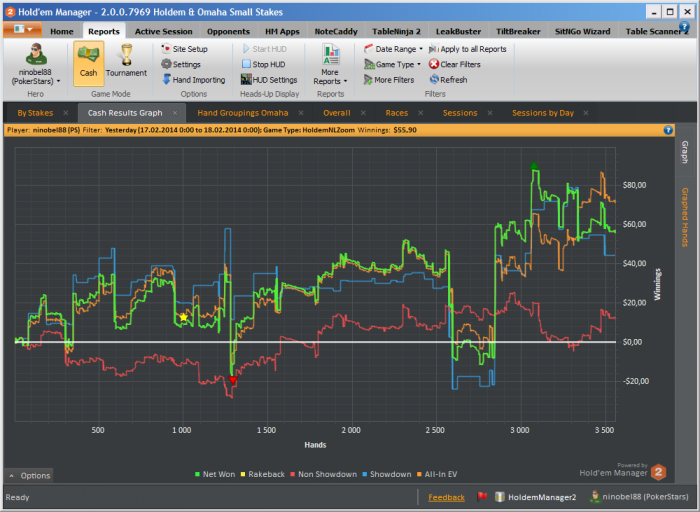Expand the Options panel
Screen dimensions: 700x512
pos(29,475)
